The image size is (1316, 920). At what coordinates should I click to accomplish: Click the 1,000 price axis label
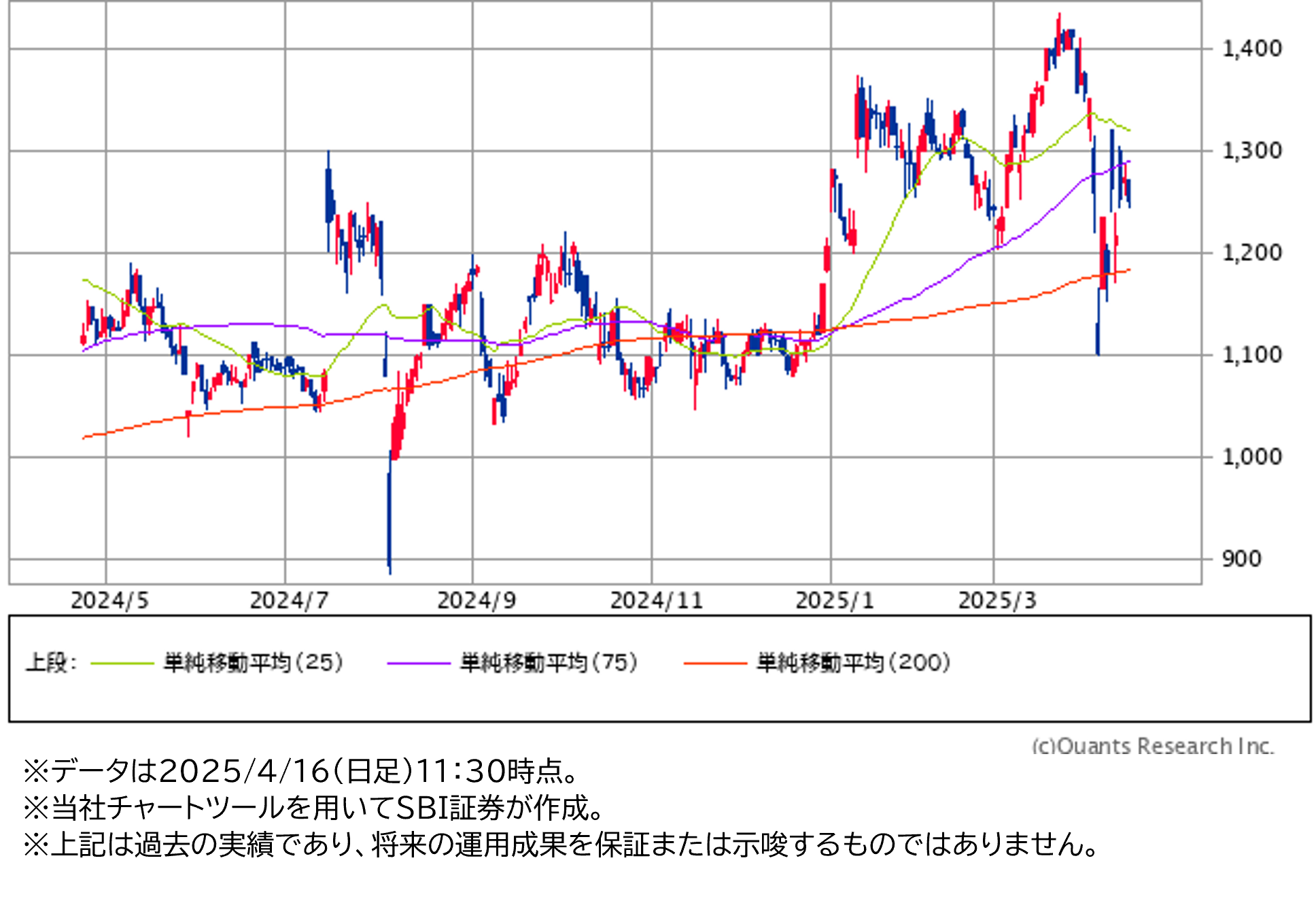1252,456
